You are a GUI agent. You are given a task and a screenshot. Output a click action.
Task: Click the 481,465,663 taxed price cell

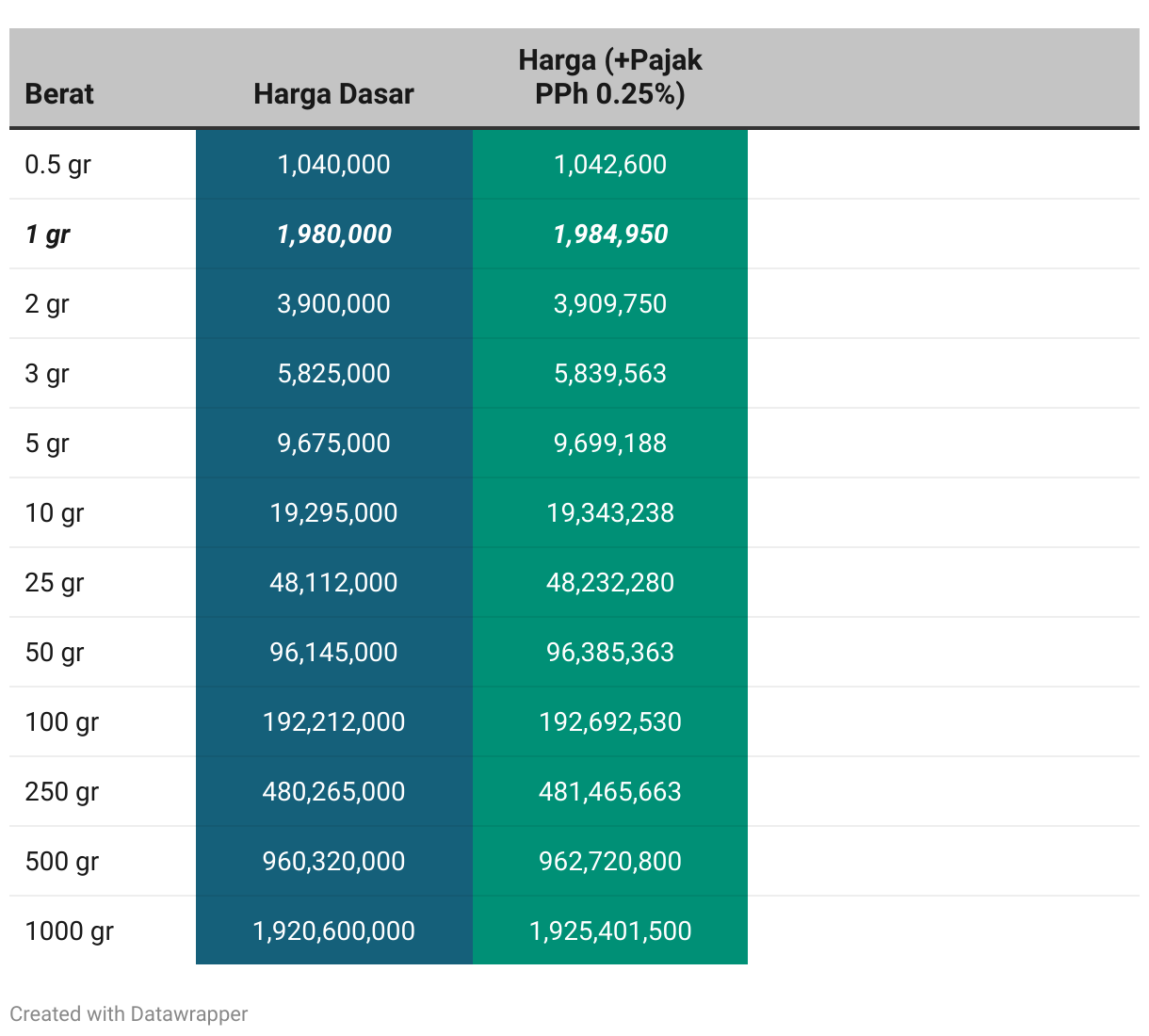609,792
